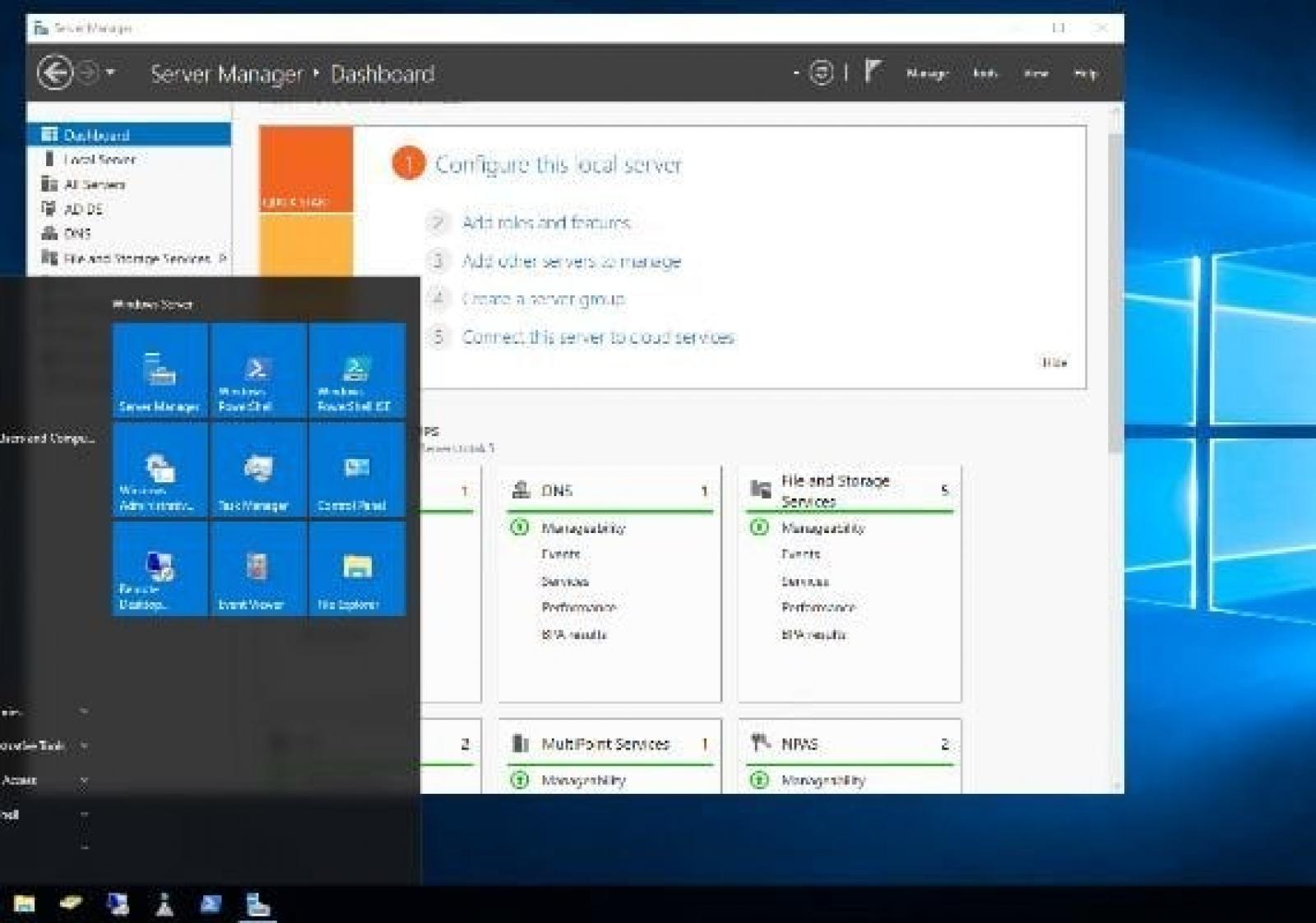This screenshot has height=923, width=1316.
Task: Select Local Server in the sidebar
Action: coord(100,160)
